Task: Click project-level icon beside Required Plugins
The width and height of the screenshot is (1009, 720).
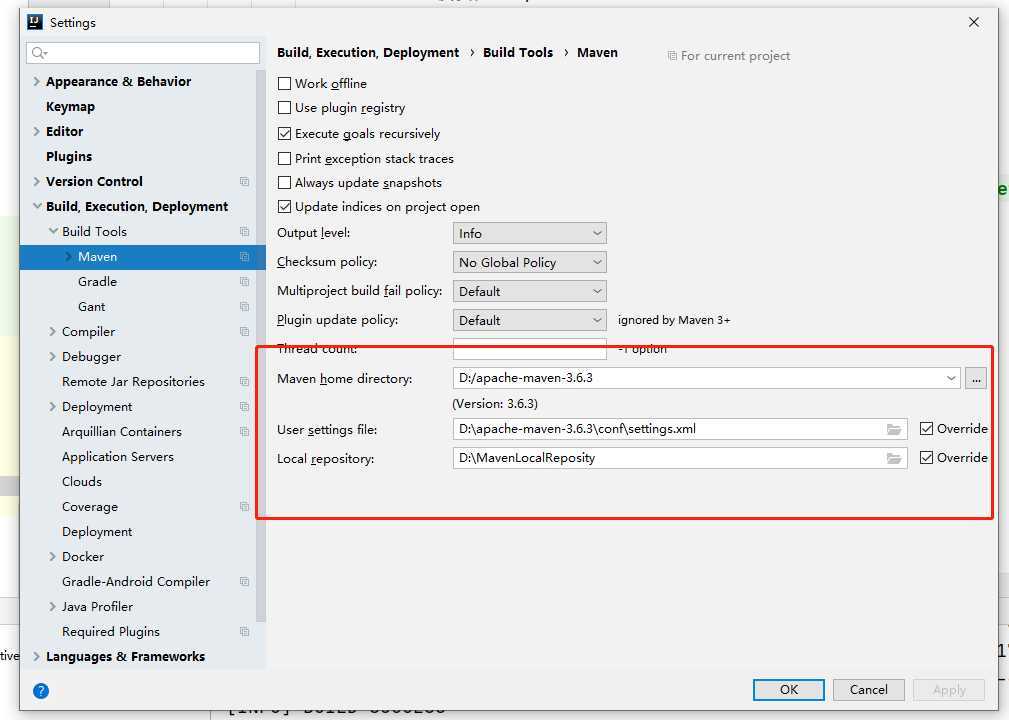Action: tap(245, 632)
